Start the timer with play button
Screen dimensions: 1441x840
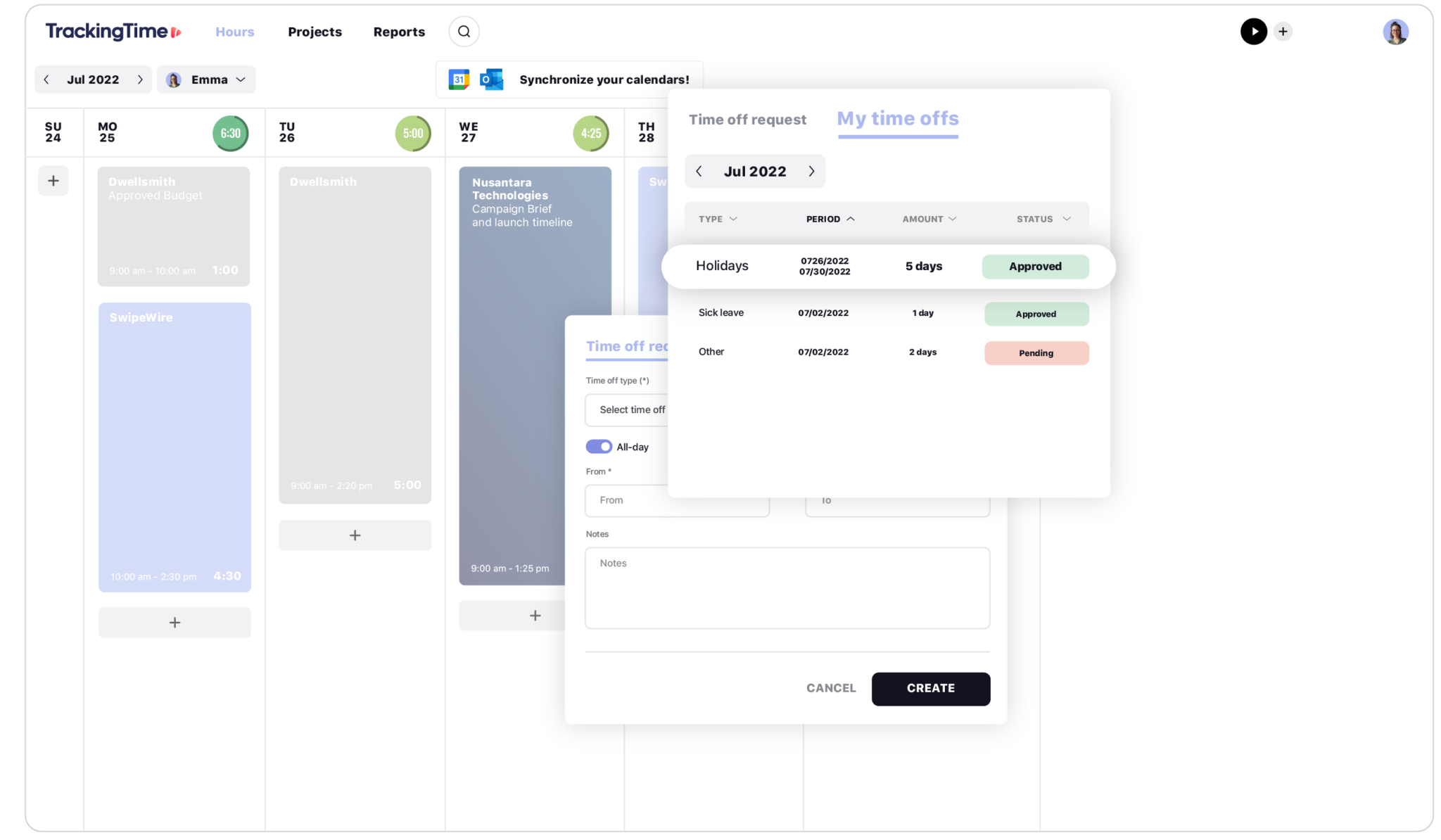pyautogui.click(x=1254, y=31)
